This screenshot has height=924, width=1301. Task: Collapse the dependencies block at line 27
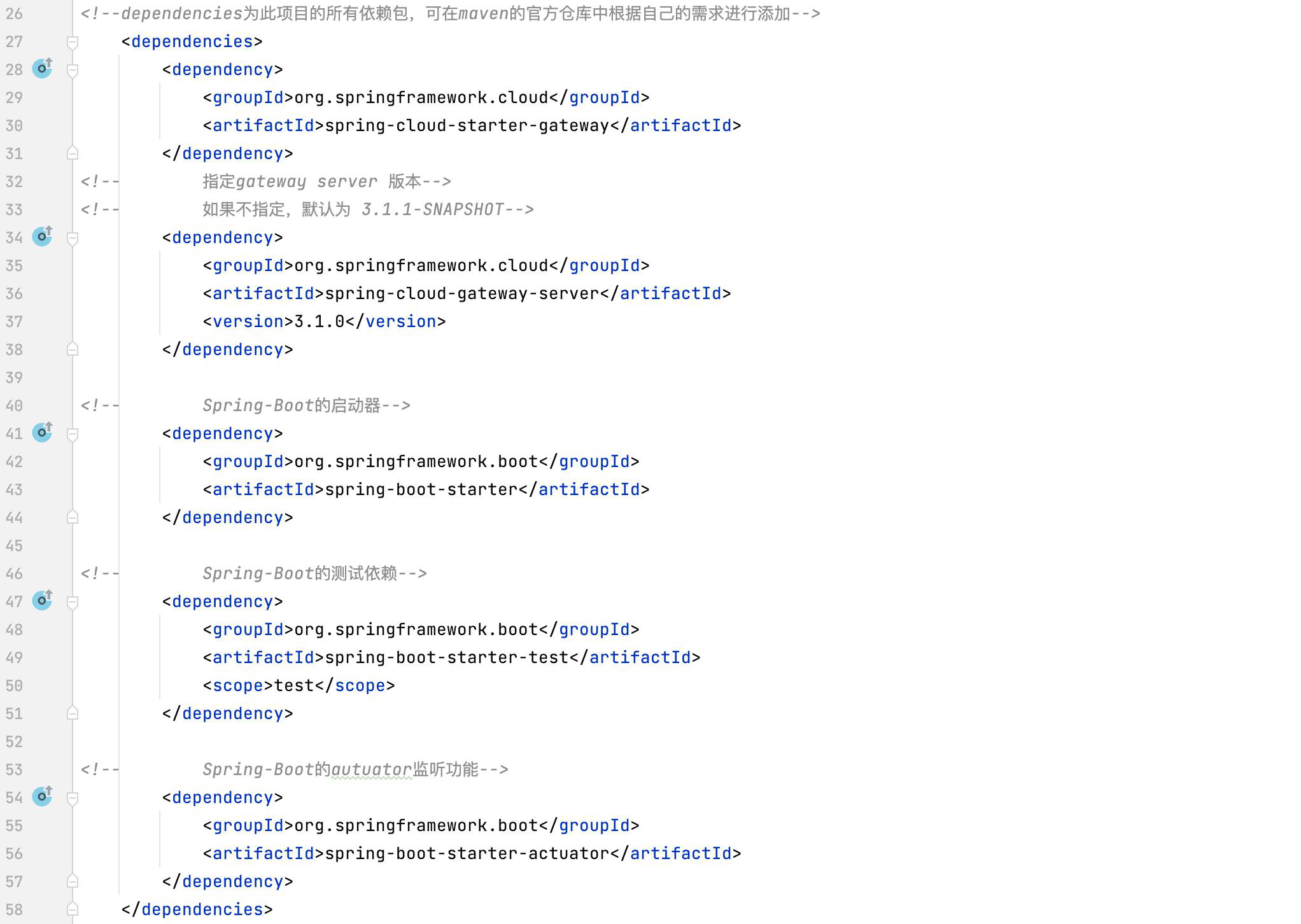(x=73, y=42)
